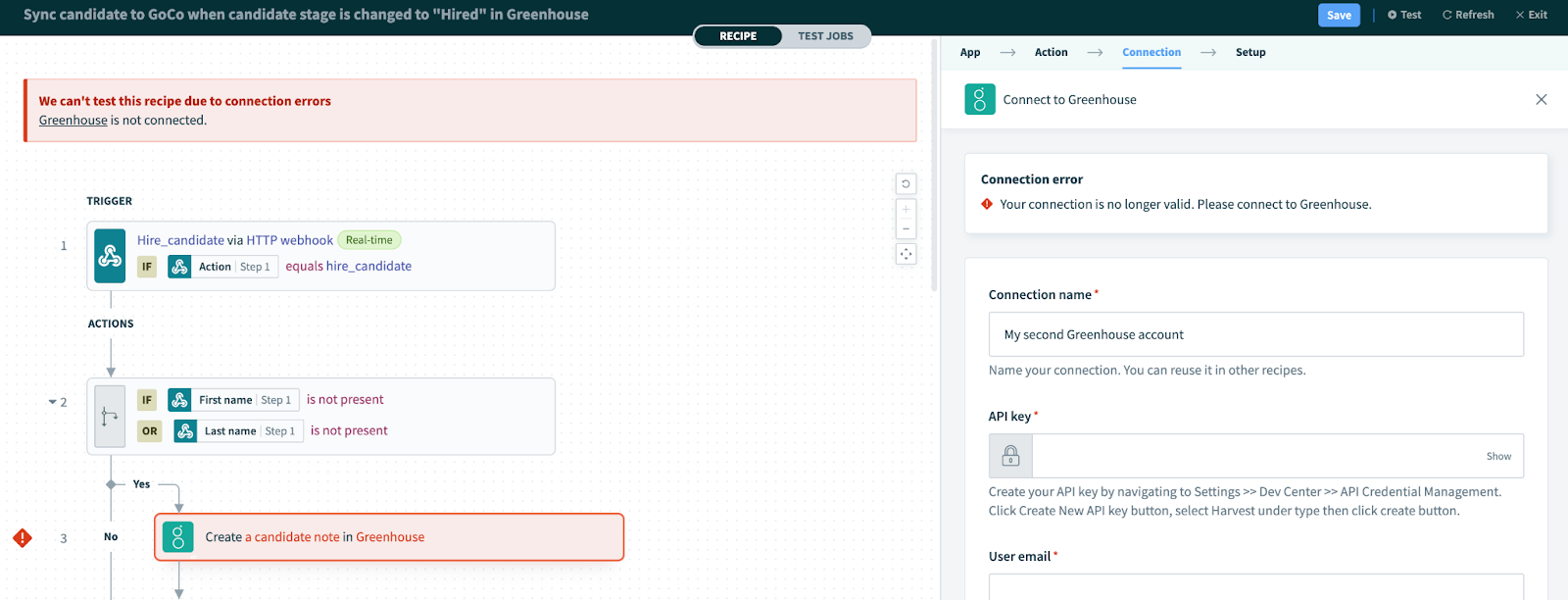This screenshot has height=600, width=1568.
Task: Click the Real-time badge on trigger
Action: pyautogui.click(x=369, y=240)
